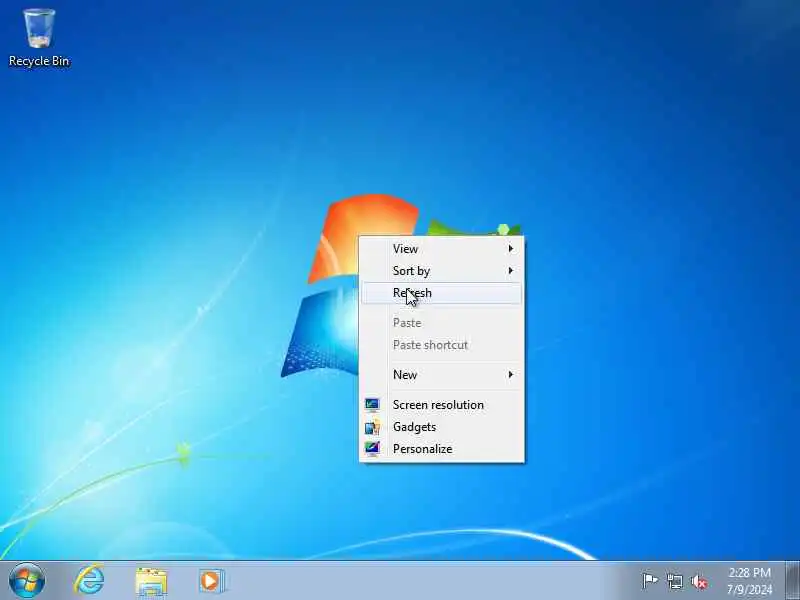The width and height of the screenshot is (800, 600).
Task: Click Show desktop button at taskbar end
Action: click(792, 581)
